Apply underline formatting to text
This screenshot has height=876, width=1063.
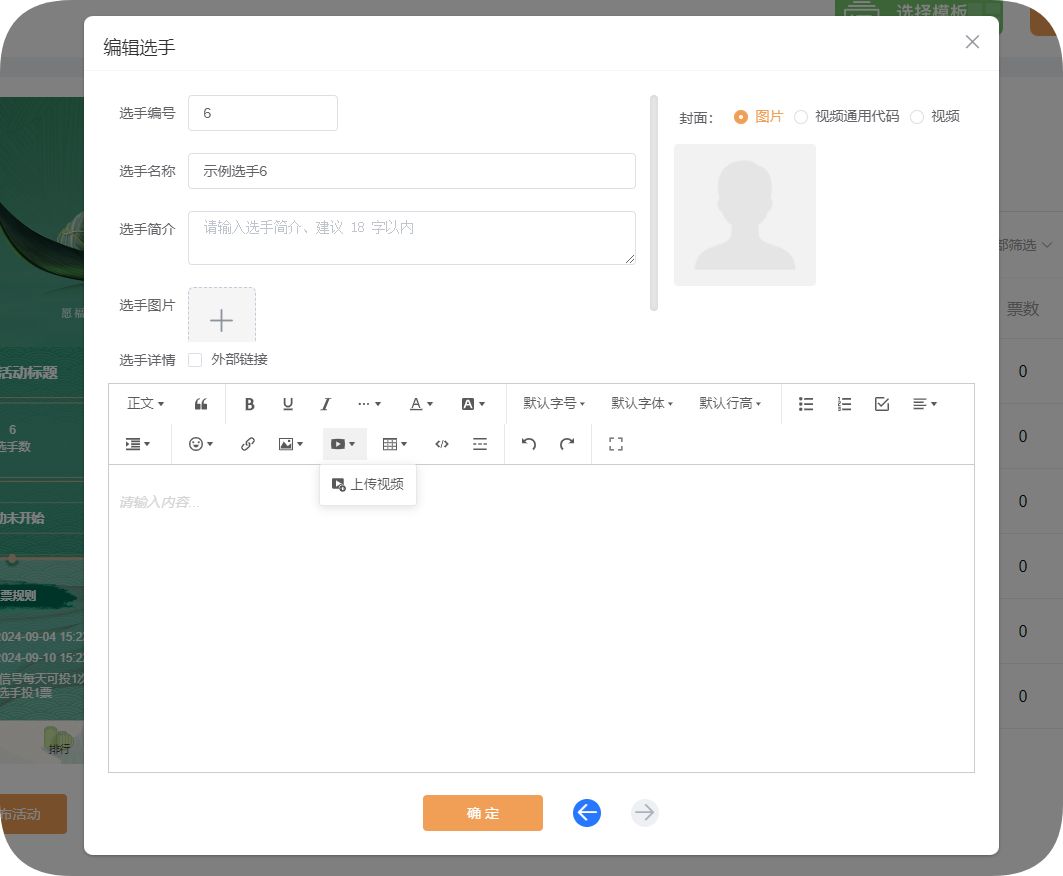click(288, 404)
